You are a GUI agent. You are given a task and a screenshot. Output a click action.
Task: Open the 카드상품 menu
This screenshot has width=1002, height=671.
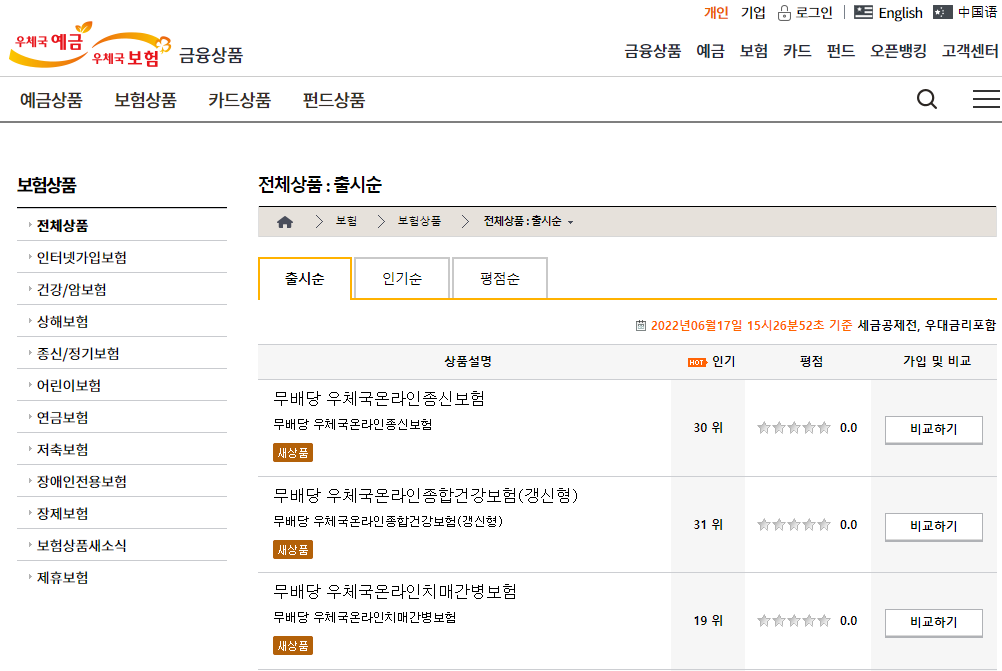pyautogui.click(x=240, y=100)
